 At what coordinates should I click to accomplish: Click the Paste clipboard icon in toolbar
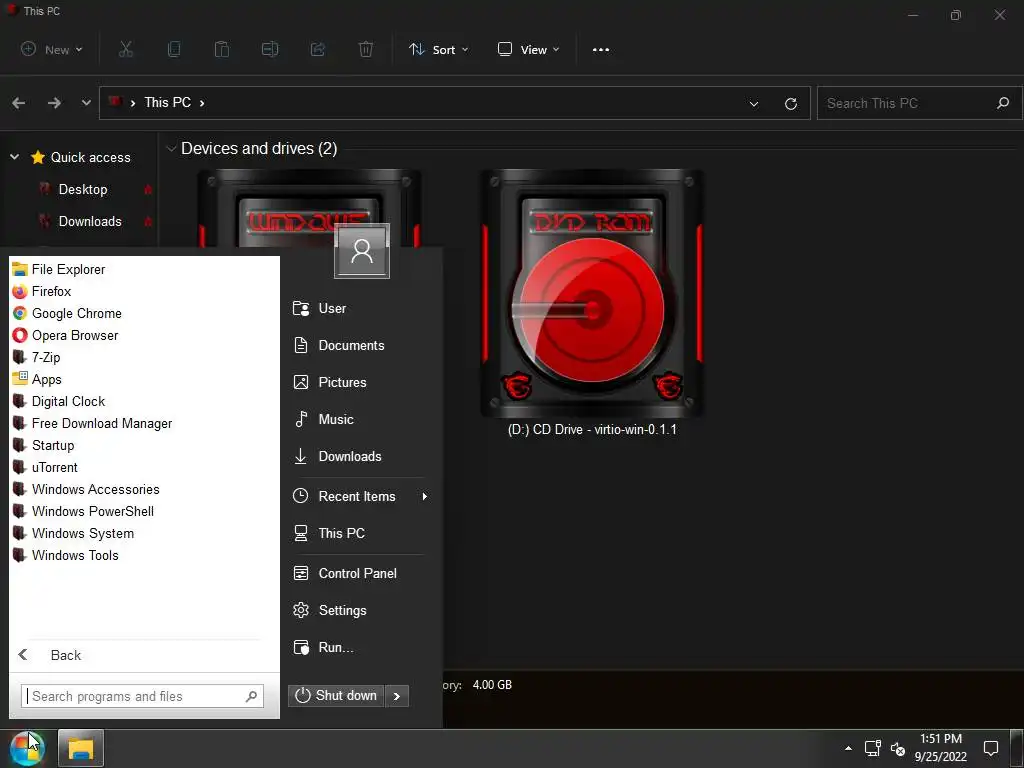tap(222, 49)
